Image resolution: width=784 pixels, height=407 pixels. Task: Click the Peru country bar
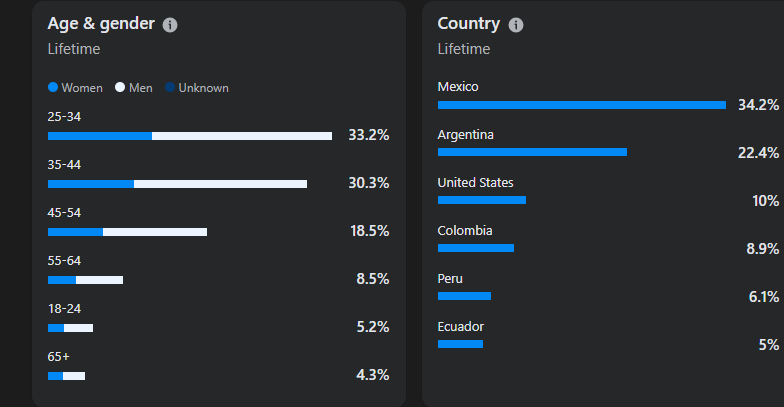[464, 296]
